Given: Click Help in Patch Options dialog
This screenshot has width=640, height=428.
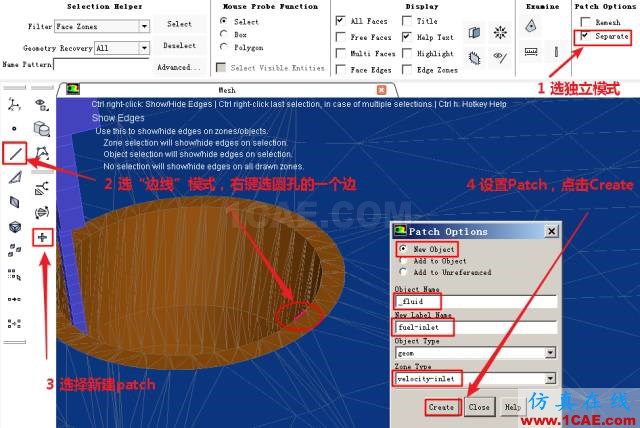Looking at the screenshot, I should coord(512,407).
